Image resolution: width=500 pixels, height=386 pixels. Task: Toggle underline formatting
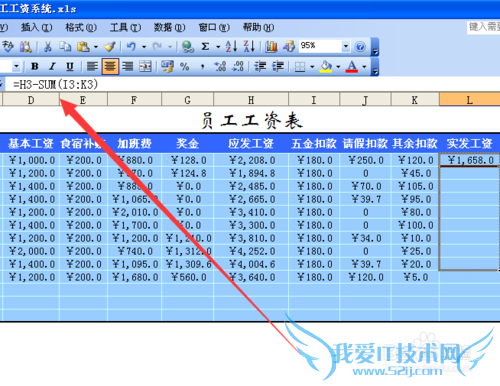pos(70,67)
